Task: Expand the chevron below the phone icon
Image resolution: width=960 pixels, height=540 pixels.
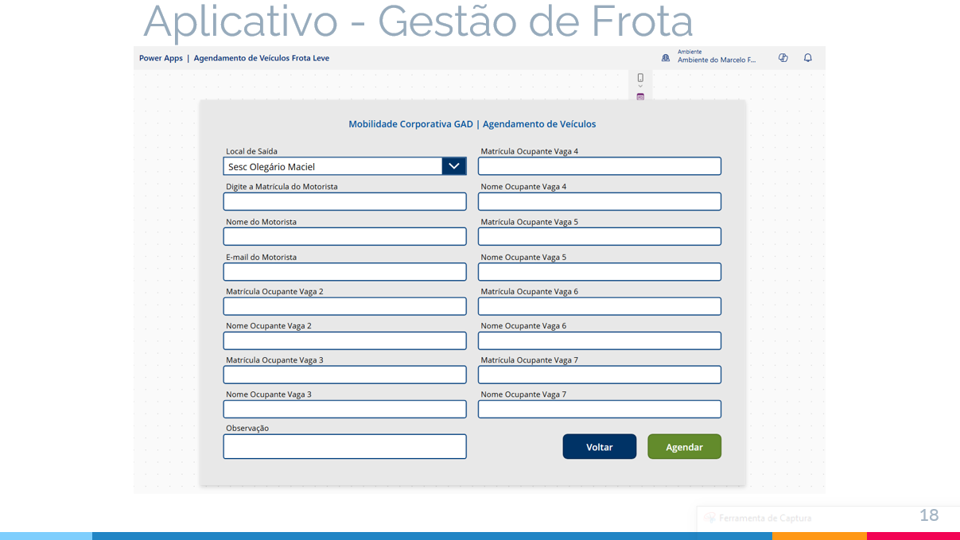Action: [x=641, y=87]
